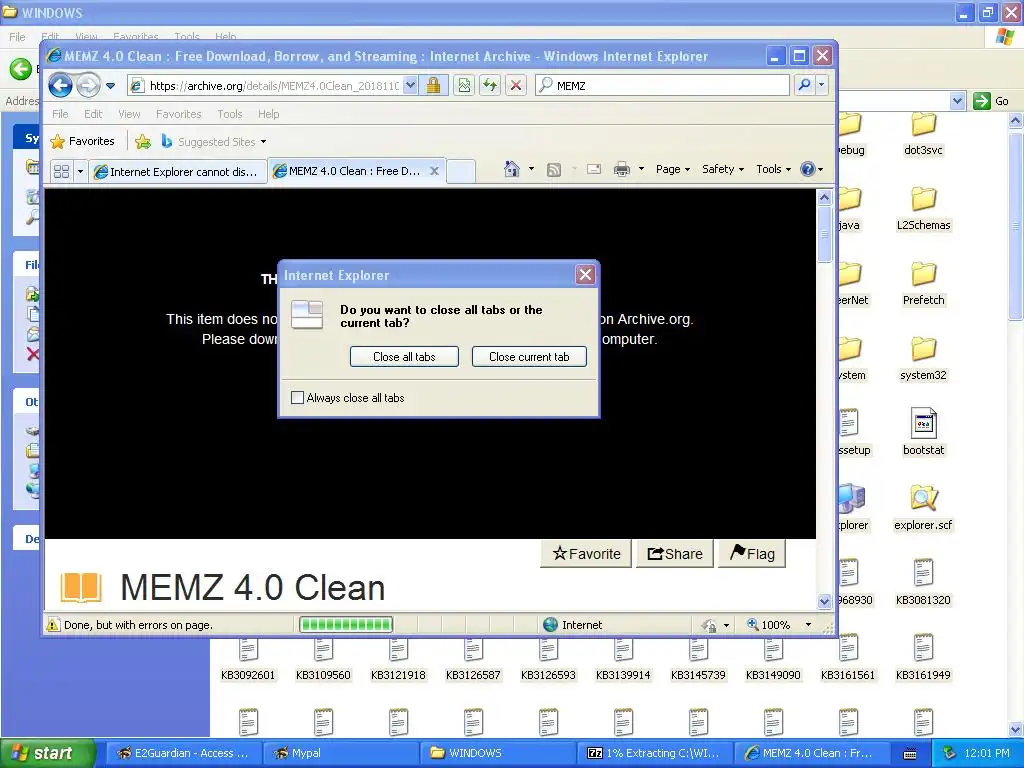1024x768 pixels.
Task: Open a new blank tab
Action: [460, 171]
